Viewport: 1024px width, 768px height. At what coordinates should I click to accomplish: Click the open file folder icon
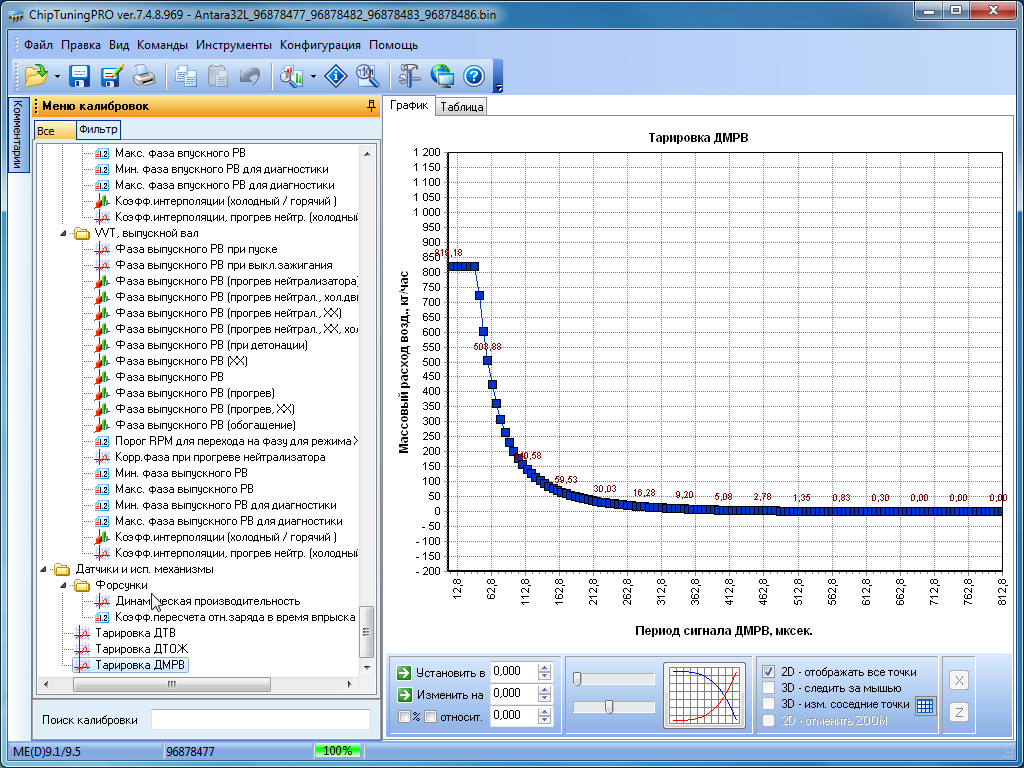(36, 75)
